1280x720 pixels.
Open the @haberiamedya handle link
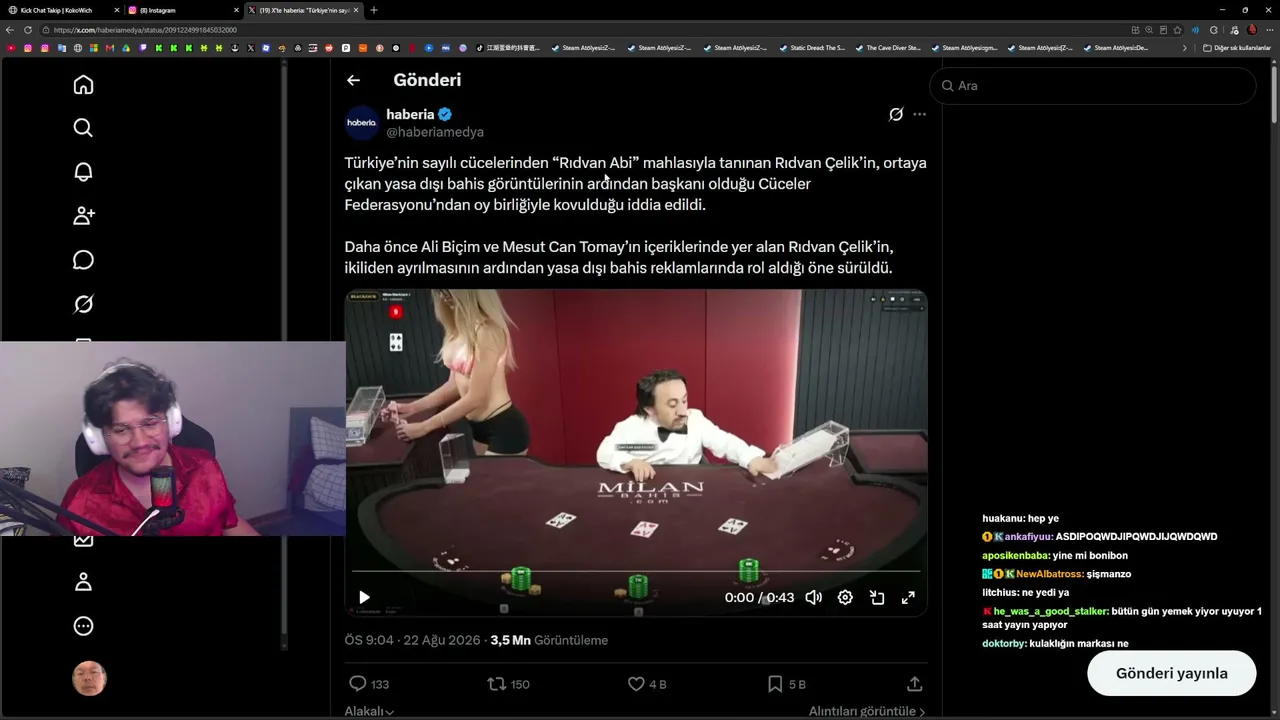point(435,132)
